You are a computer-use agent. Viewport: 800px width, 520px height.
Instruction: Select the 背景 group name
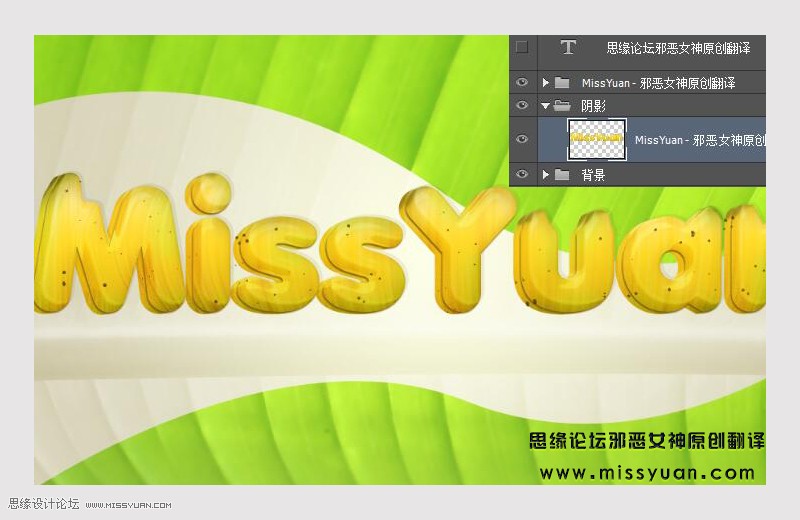pyautogui.click(x=593, y=175)
